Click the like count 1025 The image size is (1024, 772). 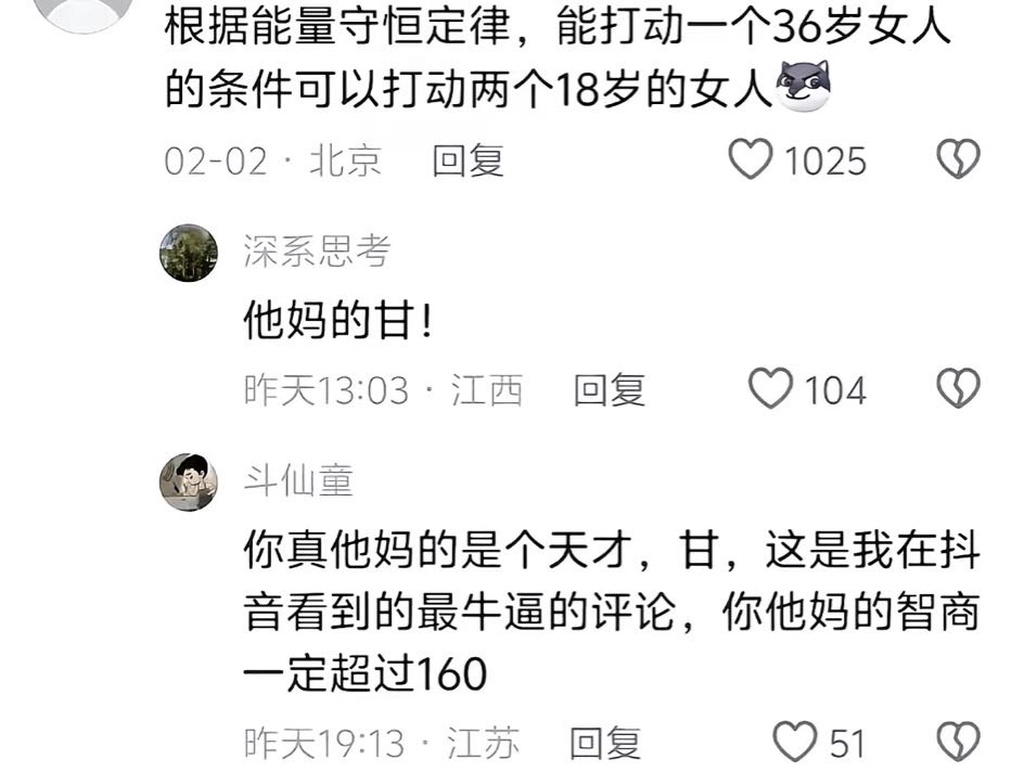click(825, 161)
